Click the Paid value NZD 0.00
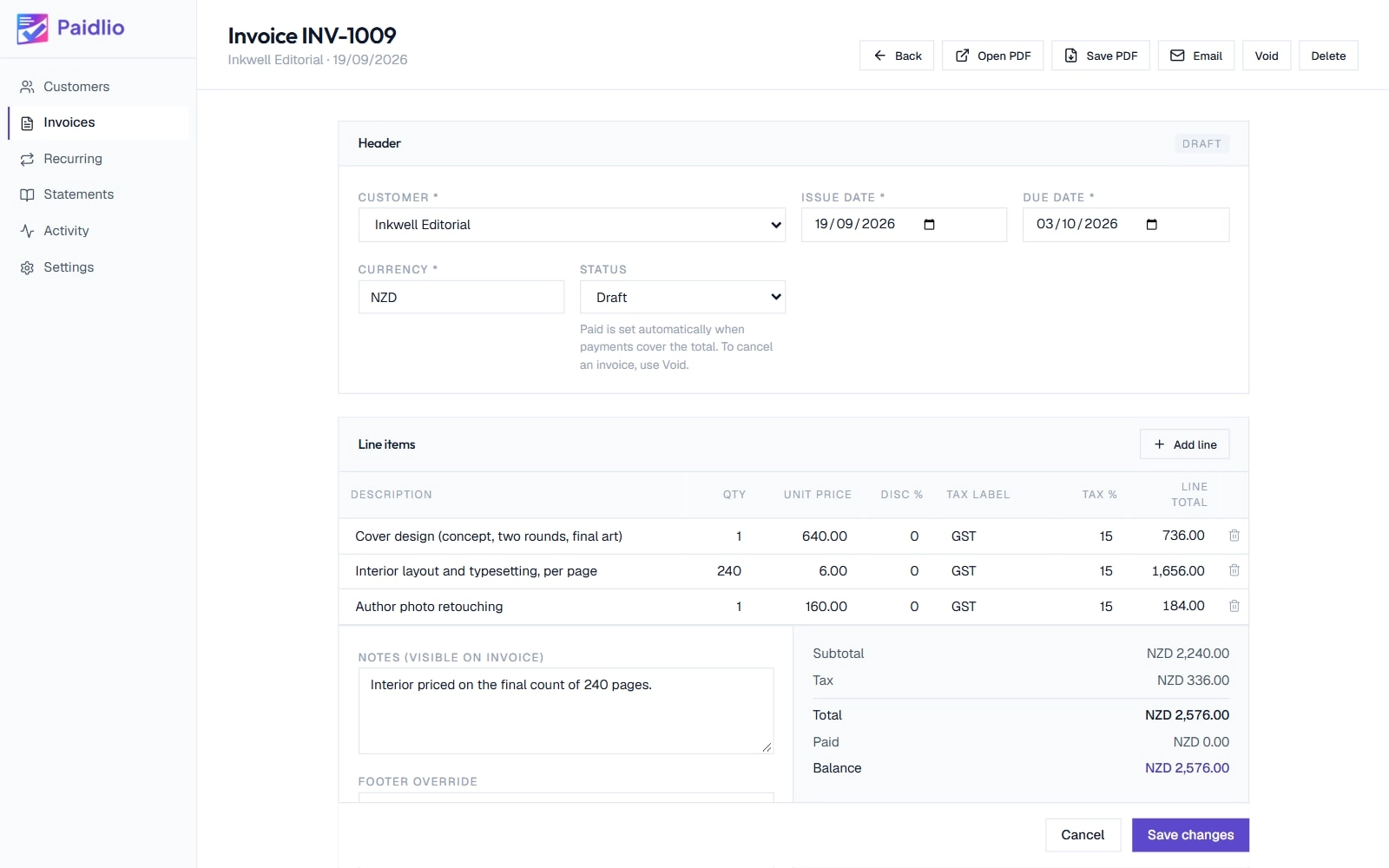 pos(1201,742)
